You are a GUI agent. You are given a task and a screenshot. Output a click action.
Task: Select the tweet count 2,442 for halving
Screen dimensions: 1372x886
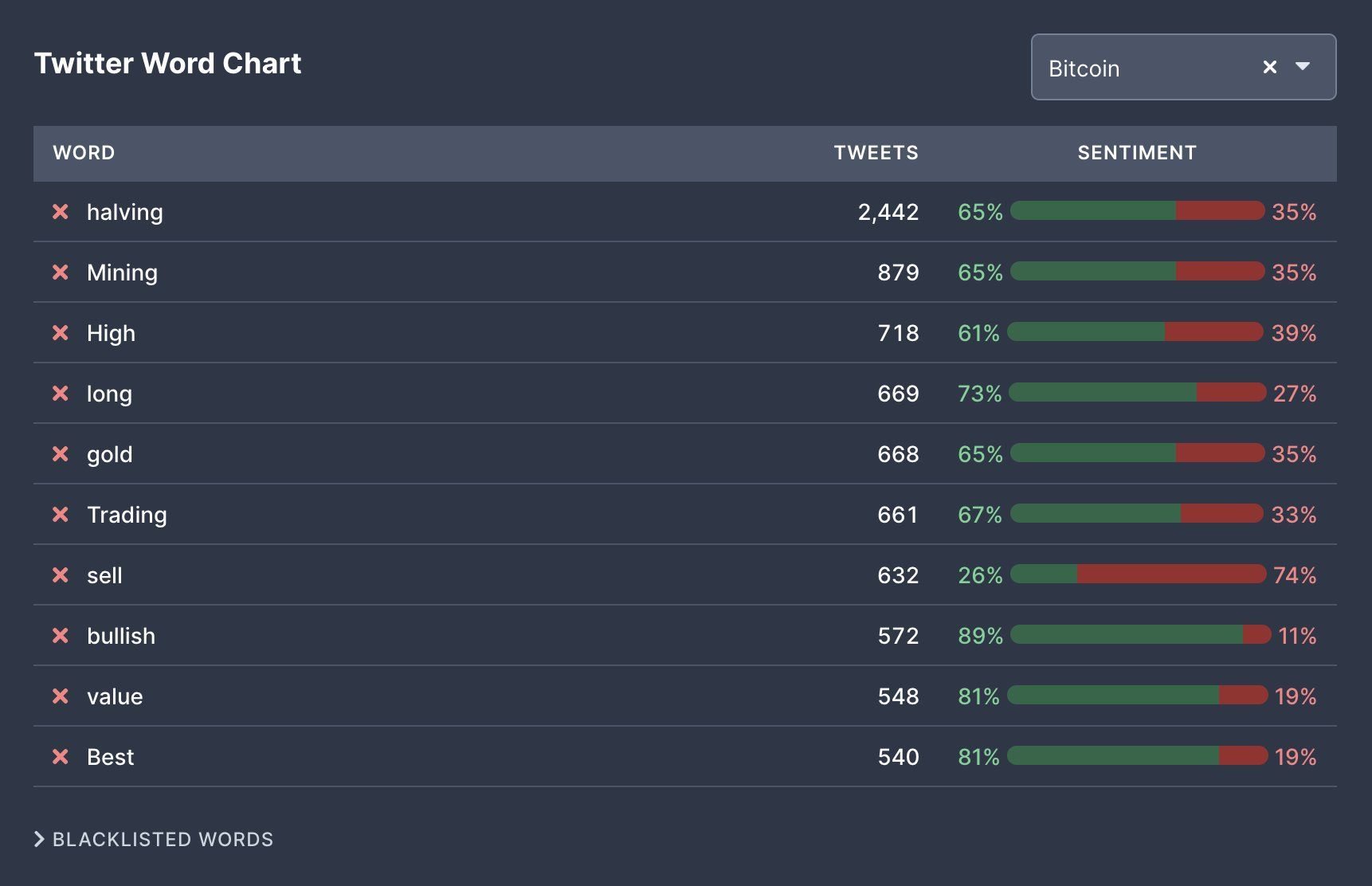pyautogui.click(x=888, y=212)
